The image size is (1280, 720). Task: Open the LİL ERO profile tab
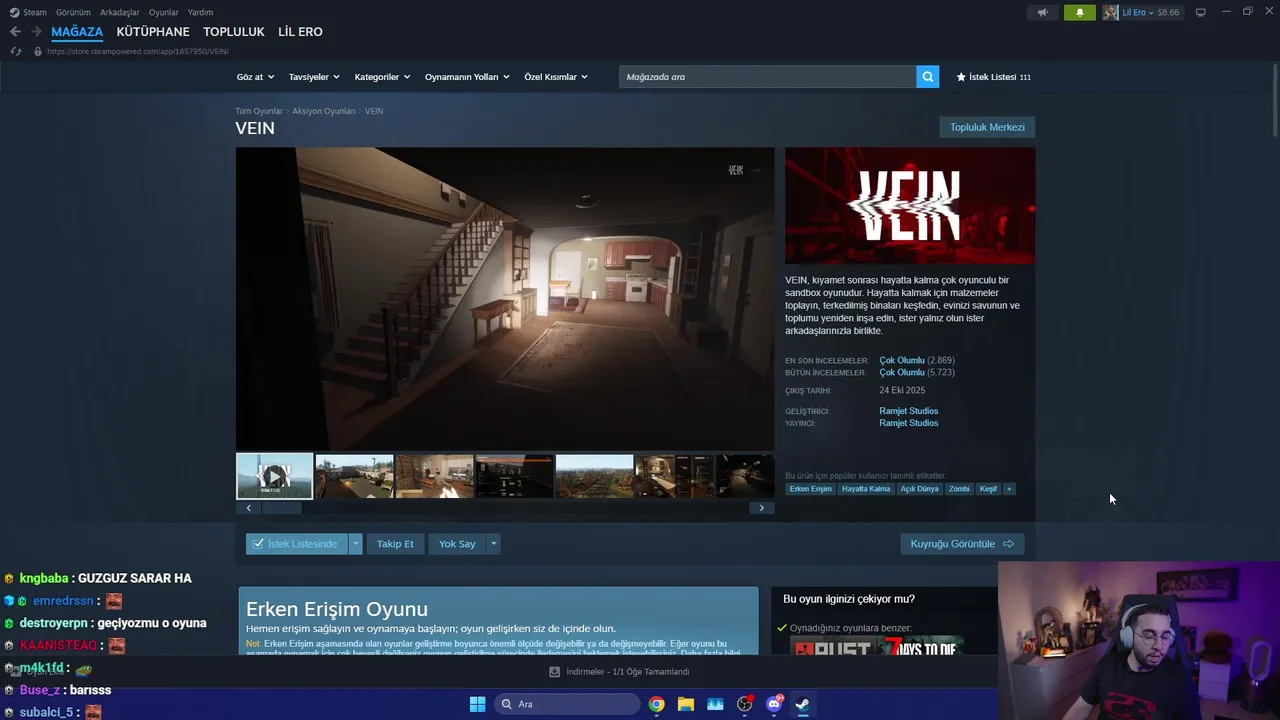click(x=300, y=32)
